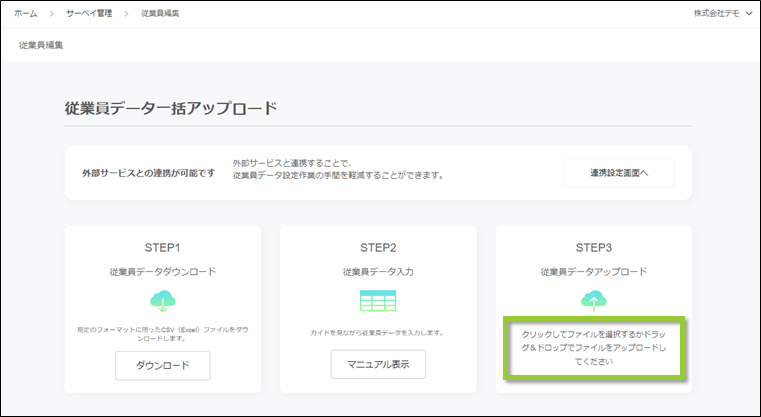
Task: Go to ホーム in the breadcrumb
Action: pos(26,13)
